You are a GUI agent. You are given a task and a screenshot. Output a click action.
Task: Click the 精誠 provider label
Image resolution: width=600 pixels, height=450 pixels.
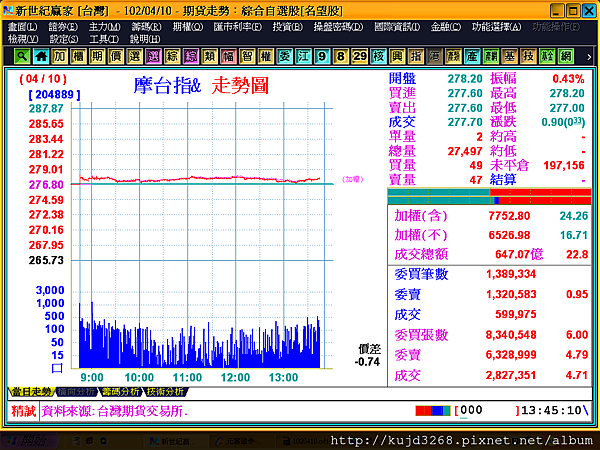(23, 411)
